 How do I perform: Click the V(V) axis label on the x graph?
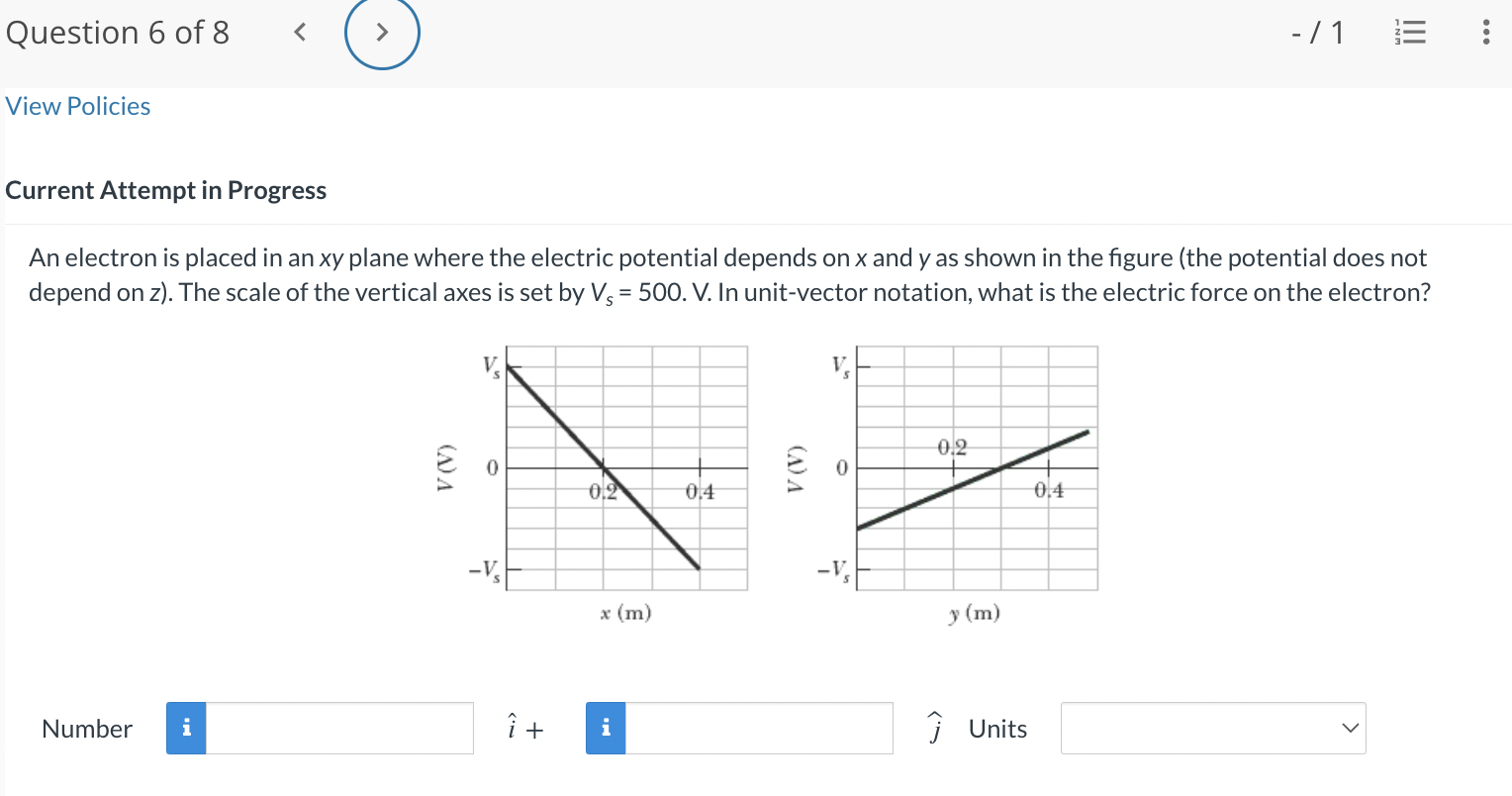click(x=447, y=468)
